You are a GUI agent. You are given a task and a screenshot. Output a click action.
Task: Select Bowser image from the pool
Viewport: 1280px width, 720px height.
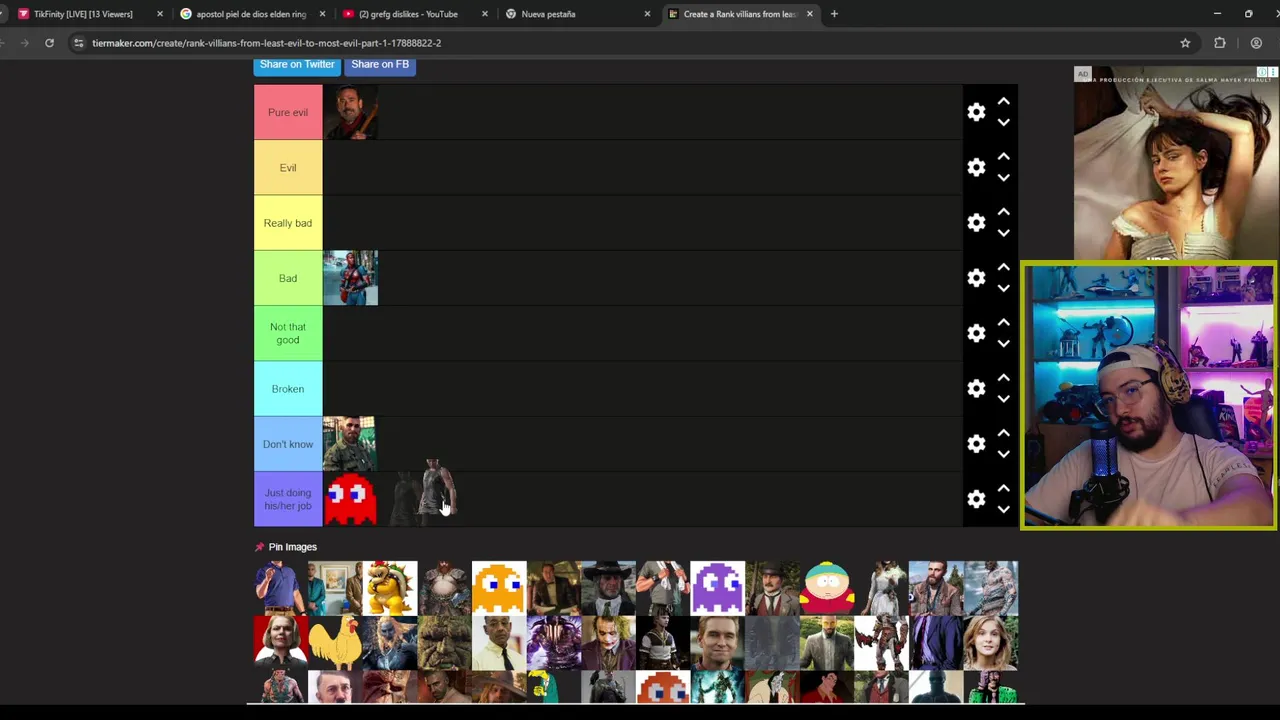pos(390,588)
